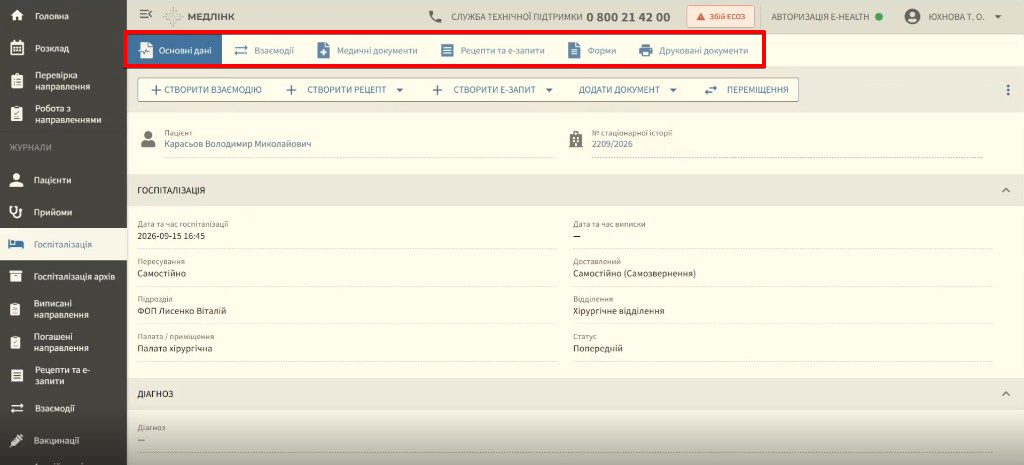Click the Прийоми stethoscope icon
Screen dimensions: 1024x465
tap(18, 212)
